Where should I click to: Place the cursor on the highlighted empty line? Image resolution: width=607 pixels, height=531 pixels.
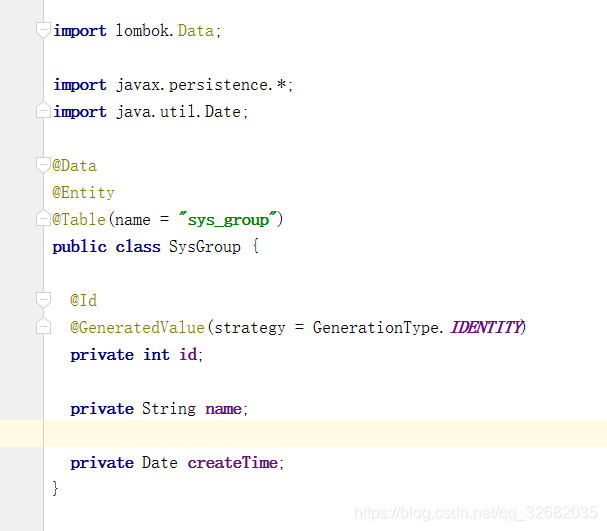(325, 433)
